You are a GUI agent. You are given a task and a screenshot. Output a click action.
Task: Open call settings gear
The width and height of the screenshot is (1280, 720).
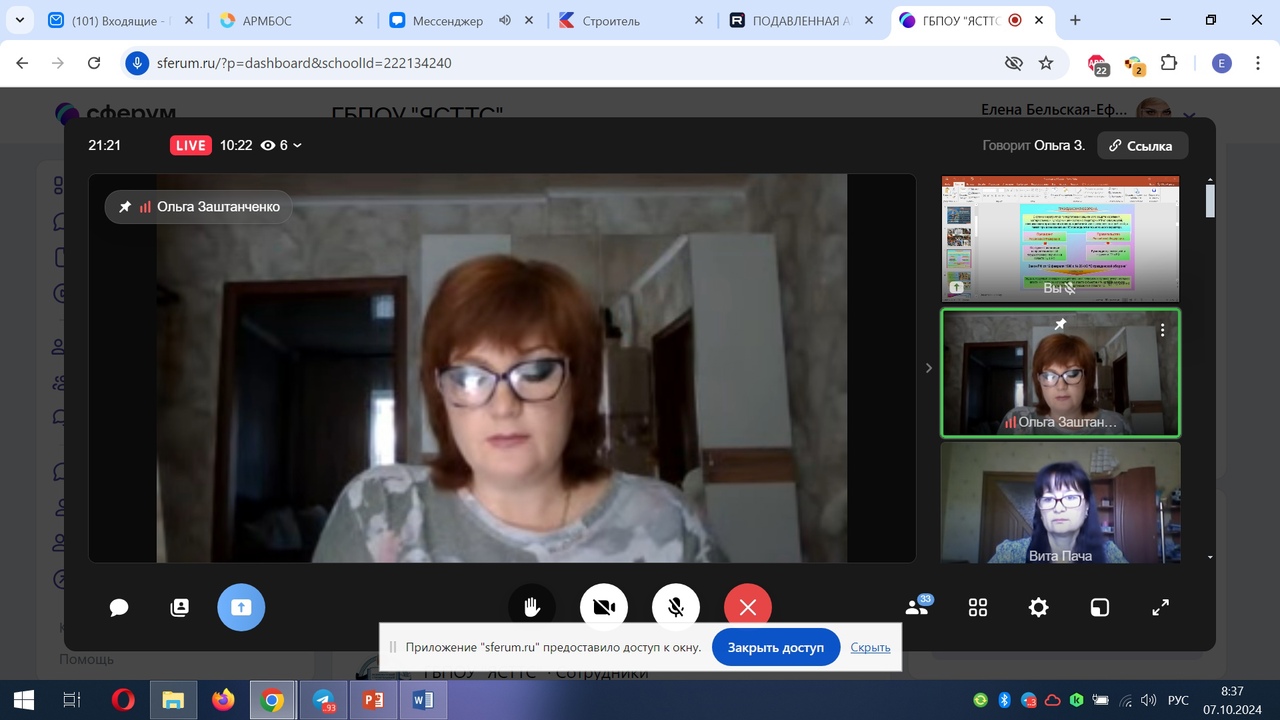(x=1039, y=607)
